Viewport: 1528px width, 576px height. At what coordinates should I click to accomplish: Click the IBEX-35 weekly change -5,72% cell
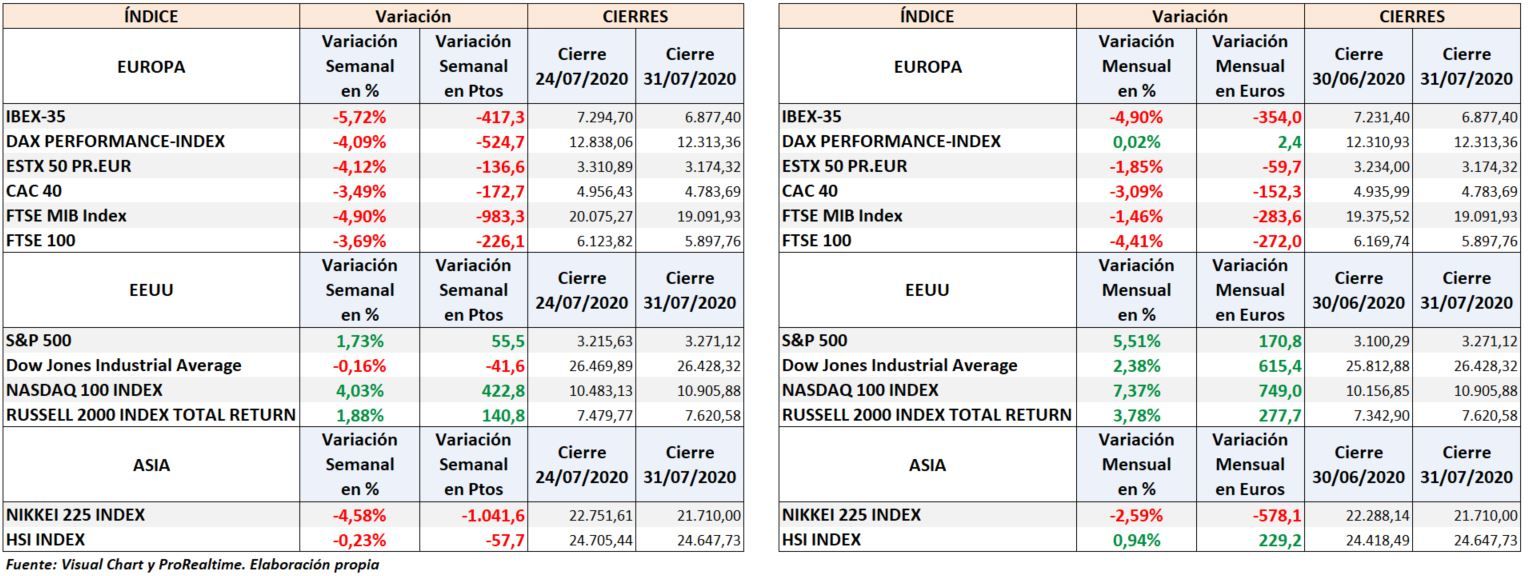click(359, 117)
